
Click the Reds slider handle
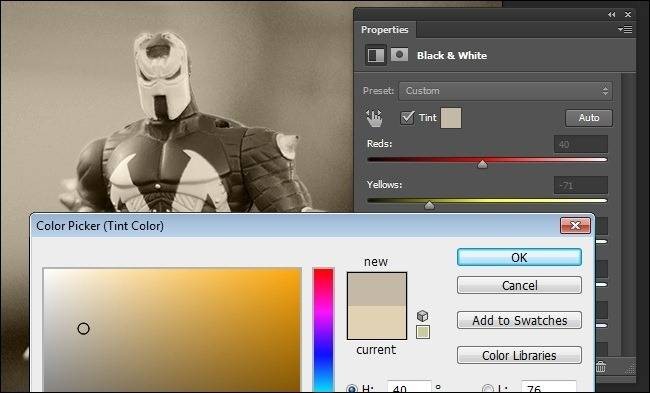(483, 165)
